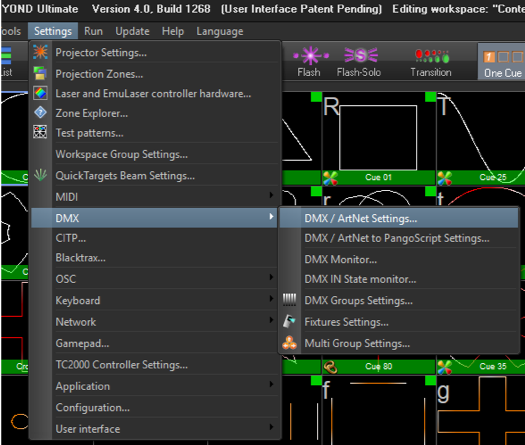Click the pinwheel icon on Cue 25
Viewport: 525px width, 445px height.
pyautogui.click(x=445, y=178)
